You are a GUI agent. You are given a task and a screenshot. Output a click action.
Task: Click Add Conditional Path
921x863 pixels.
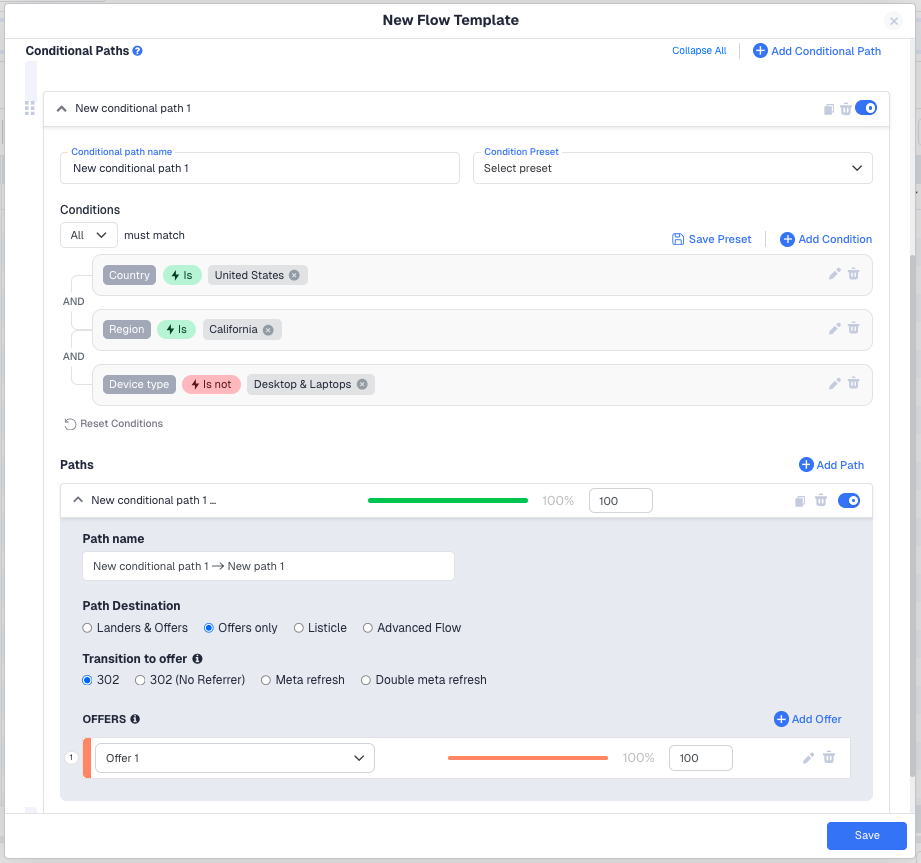pyautogui.click(x=817, y=51)
